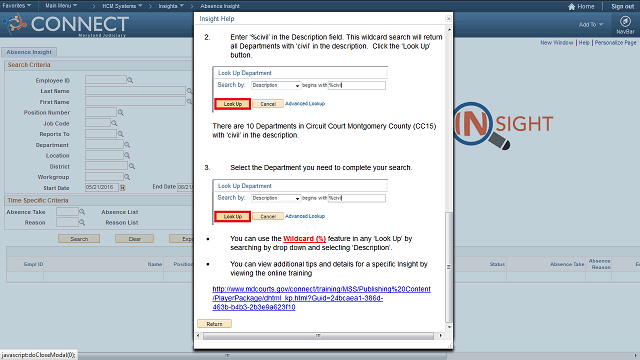Image resolution: width=640 pixels, height=360 pixels.
Task: Click the help dialog scroll right arrow
Action: [440, 336]
